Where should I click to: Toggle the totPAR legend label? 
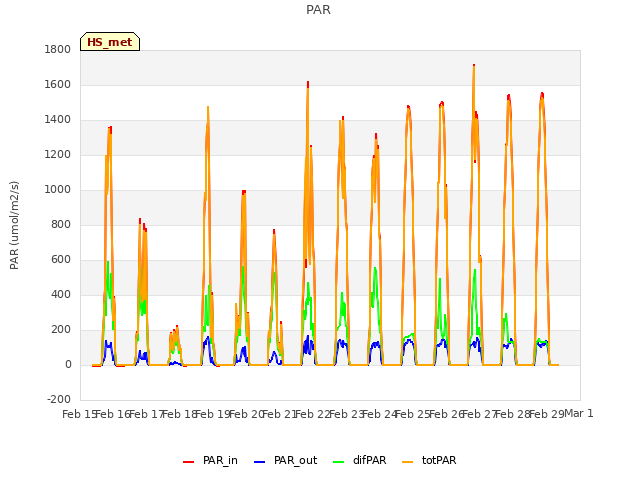pos(439,460)
